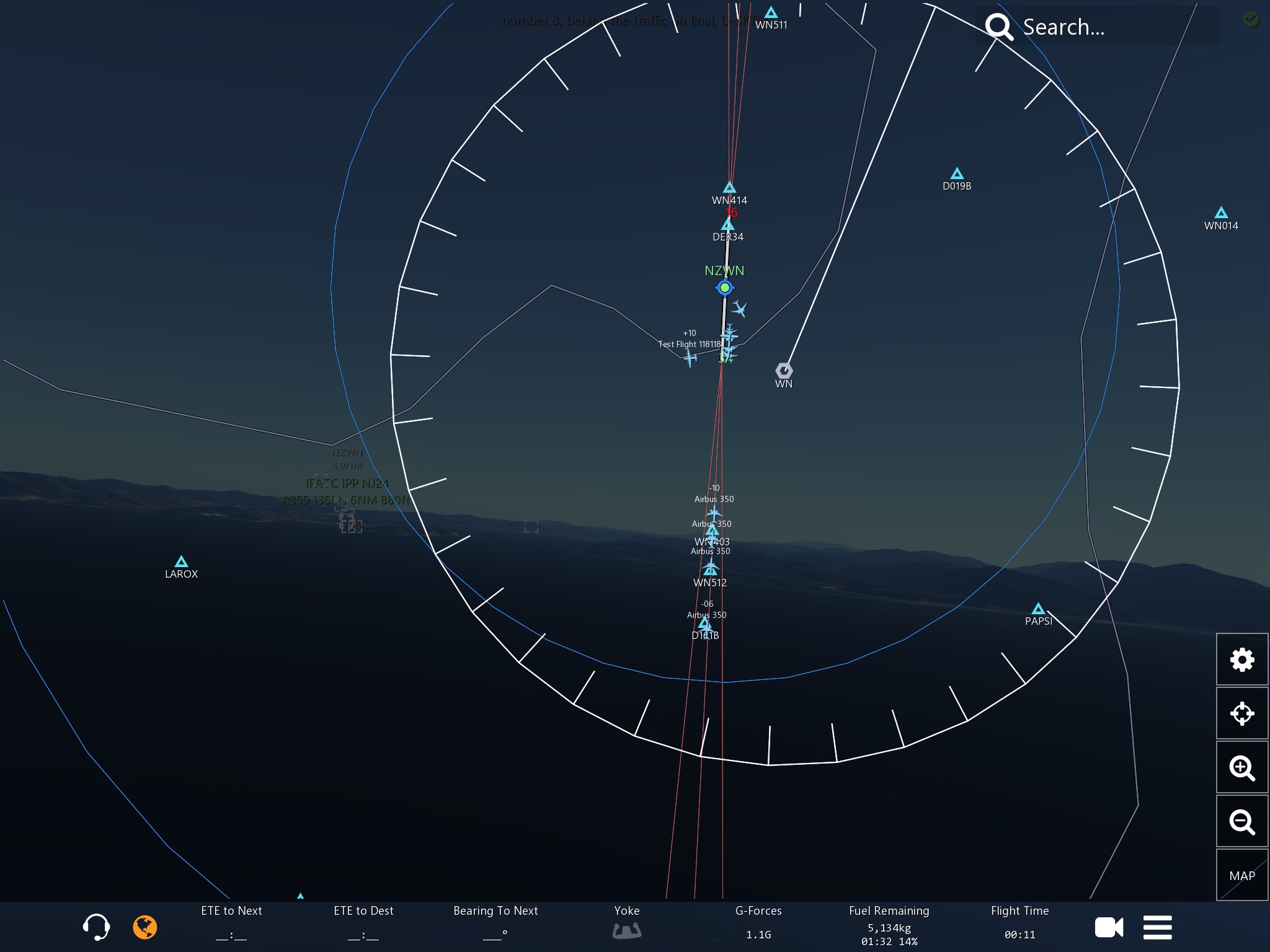Viewport: 1270px width, 952px height.
Task: Click the green connection status checkmark
Action: click(1251, 19)
